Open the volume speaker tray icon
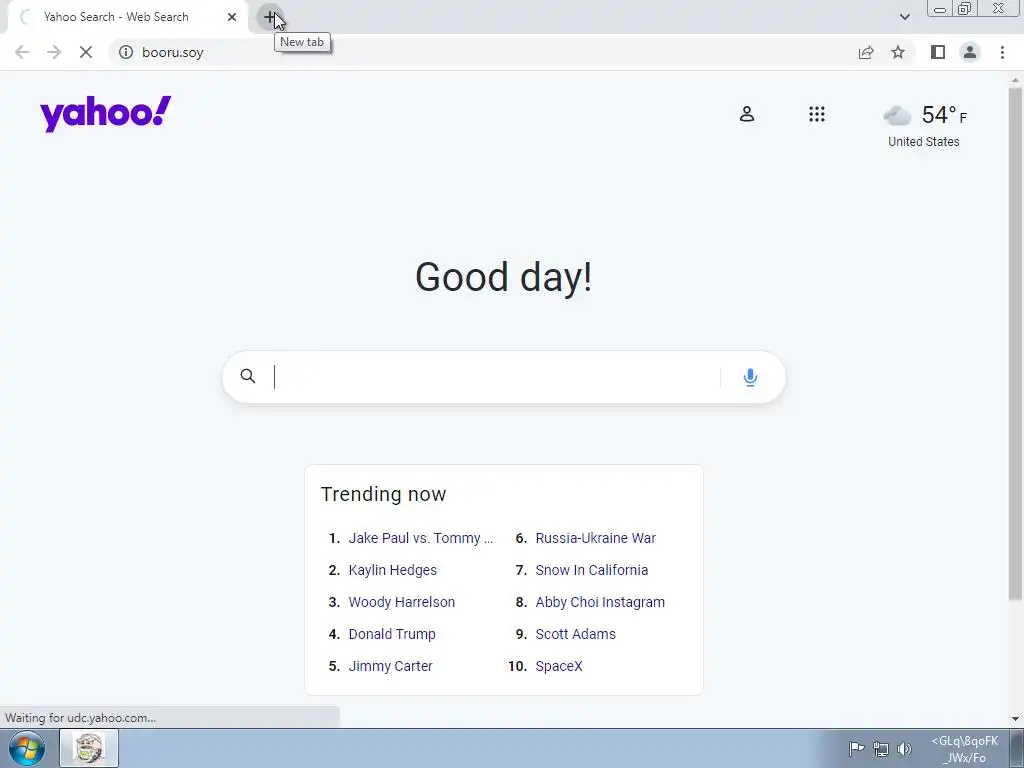 904,749
